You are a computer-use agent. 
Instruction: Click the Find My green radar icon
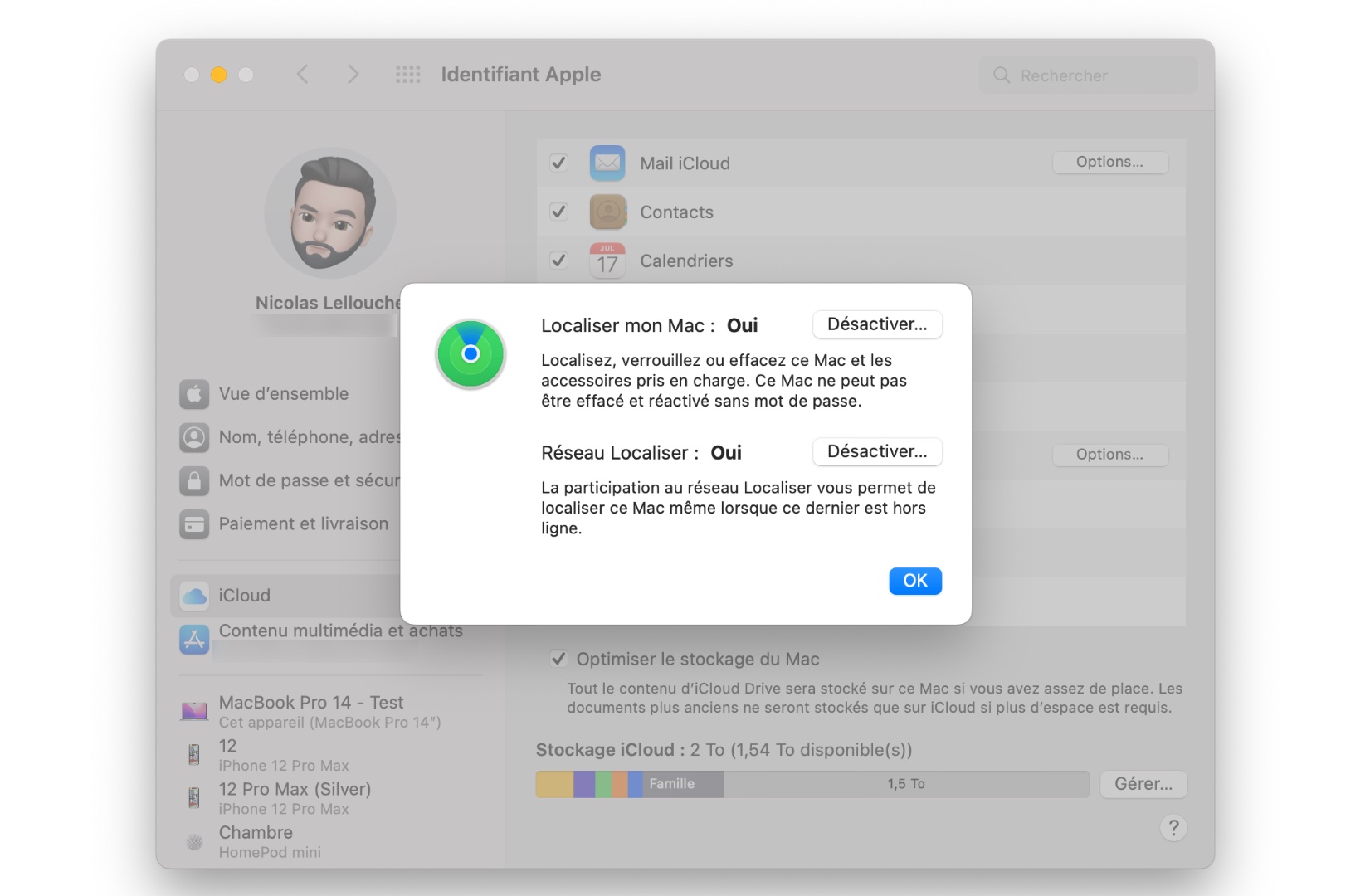click(470, 354)
